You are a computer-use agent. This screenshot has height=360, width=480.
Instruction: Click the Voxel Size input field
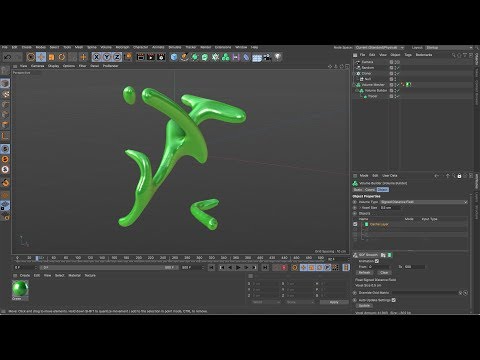(391, 208)
